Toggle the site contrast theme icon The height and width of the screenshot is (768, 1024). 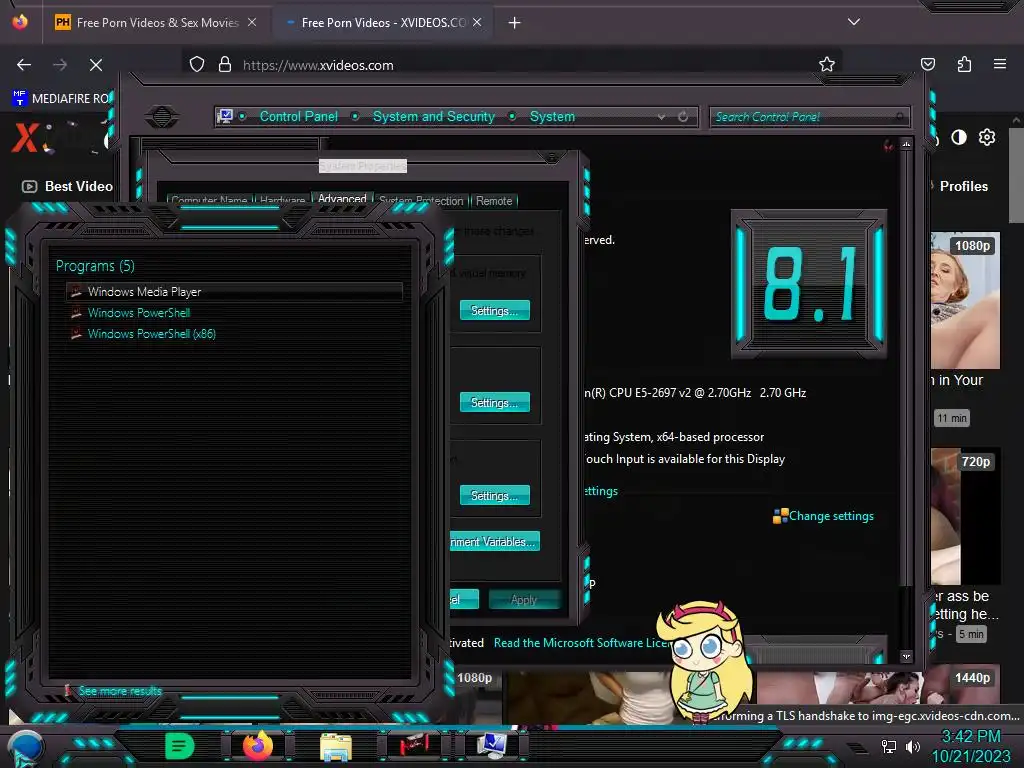click(x=958, y=137)
